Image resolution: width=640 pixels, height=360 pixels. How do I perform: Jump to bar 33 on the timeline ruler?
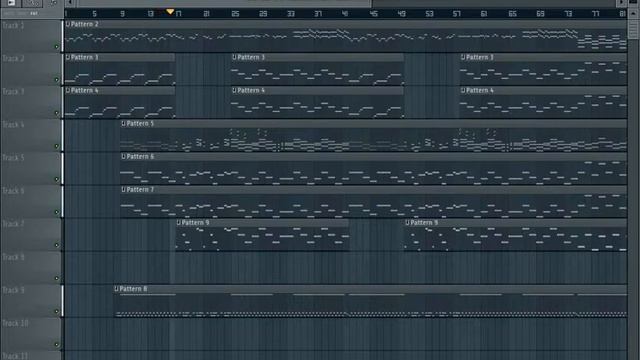(291, 14)
